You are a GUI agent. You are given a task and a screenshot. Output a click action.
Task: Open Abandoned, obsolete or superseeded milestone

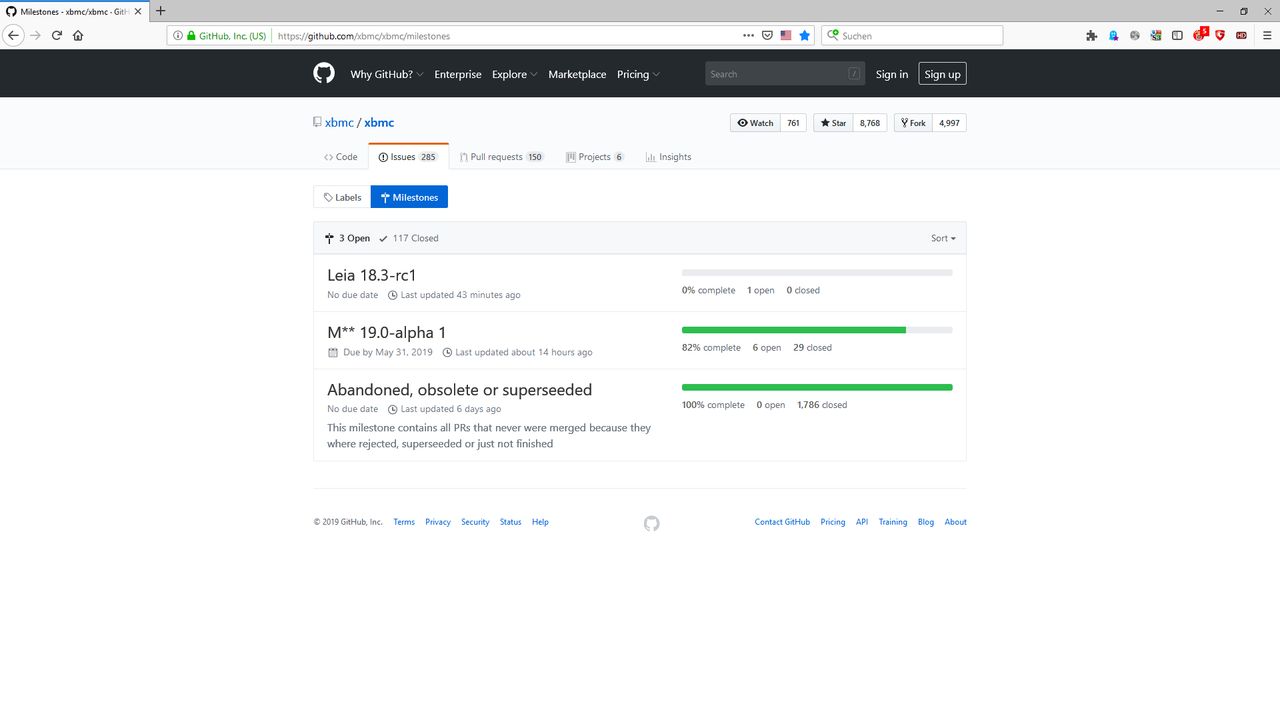coord(460,390)
